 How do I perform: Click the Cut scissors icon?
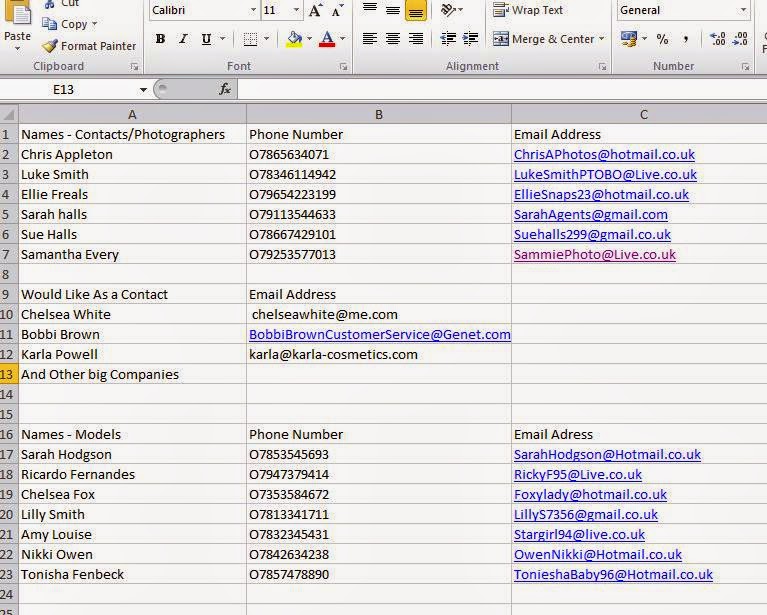click(x=49, y=4)
